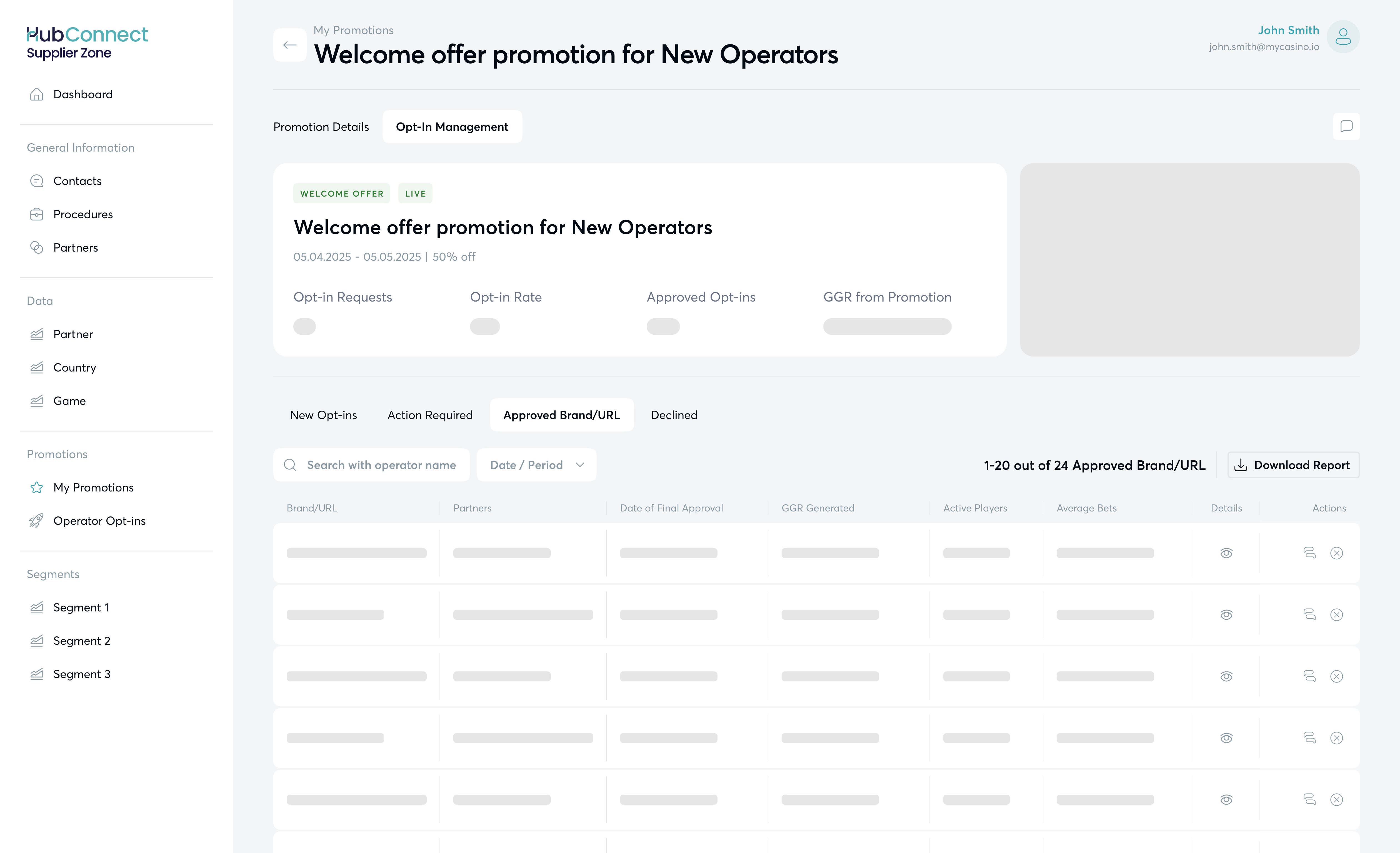Click John Smith profile avatar
Image resolution: width=1400 pixels, height=853 pixels.
pos(1342,37)
